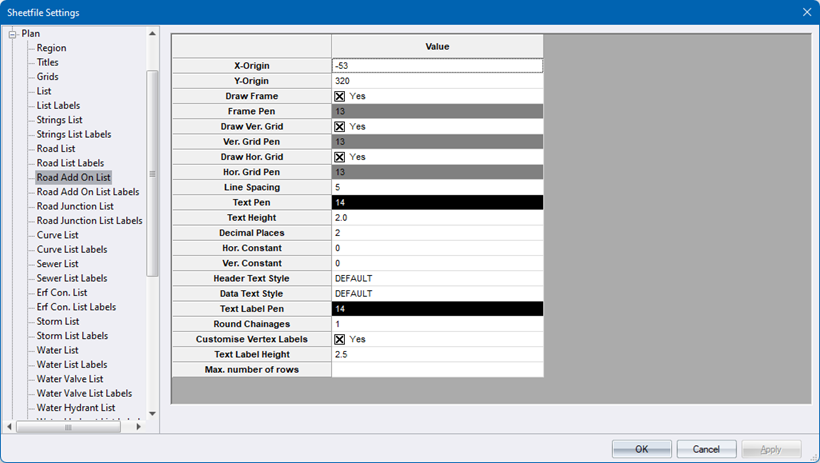Collapse the Plan tree node
820x463 pixels.
pyautogui.click(x=13, y=34)
